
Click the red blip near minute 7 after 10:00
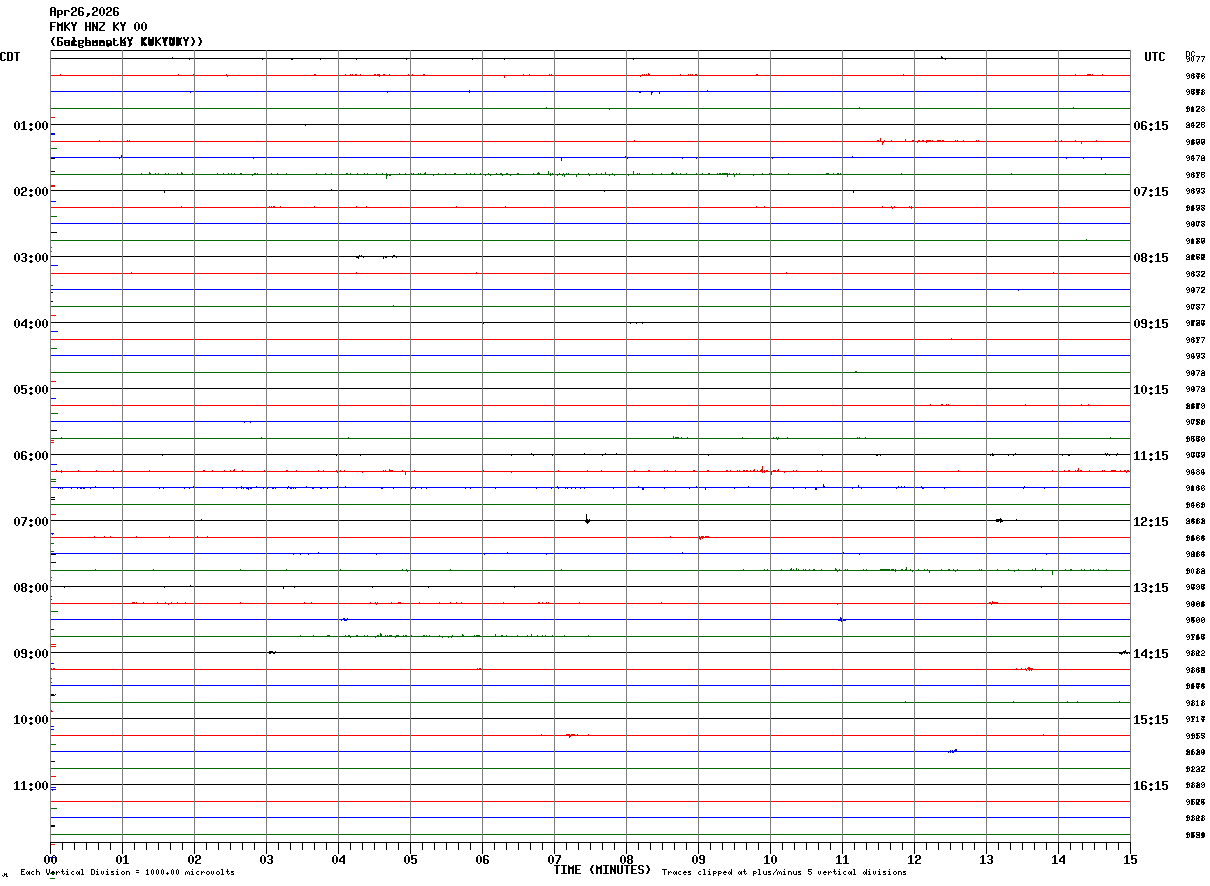coord(571,735)
